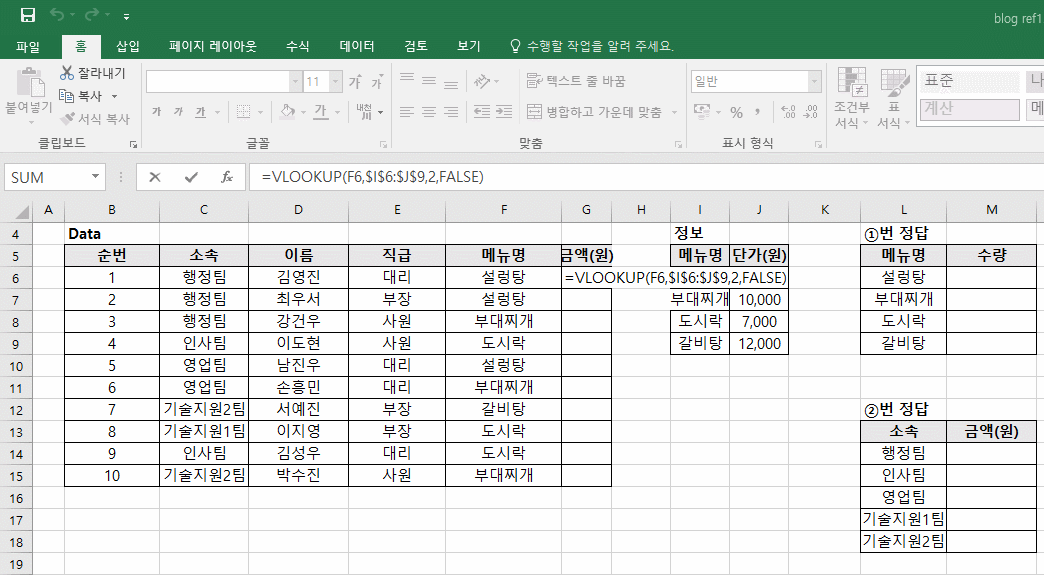Image resolution: width=1044 pixels, height=575 pixels.
Task: Select middle vertical alignment
Action: pyautogui.click(x=429, y=81)
